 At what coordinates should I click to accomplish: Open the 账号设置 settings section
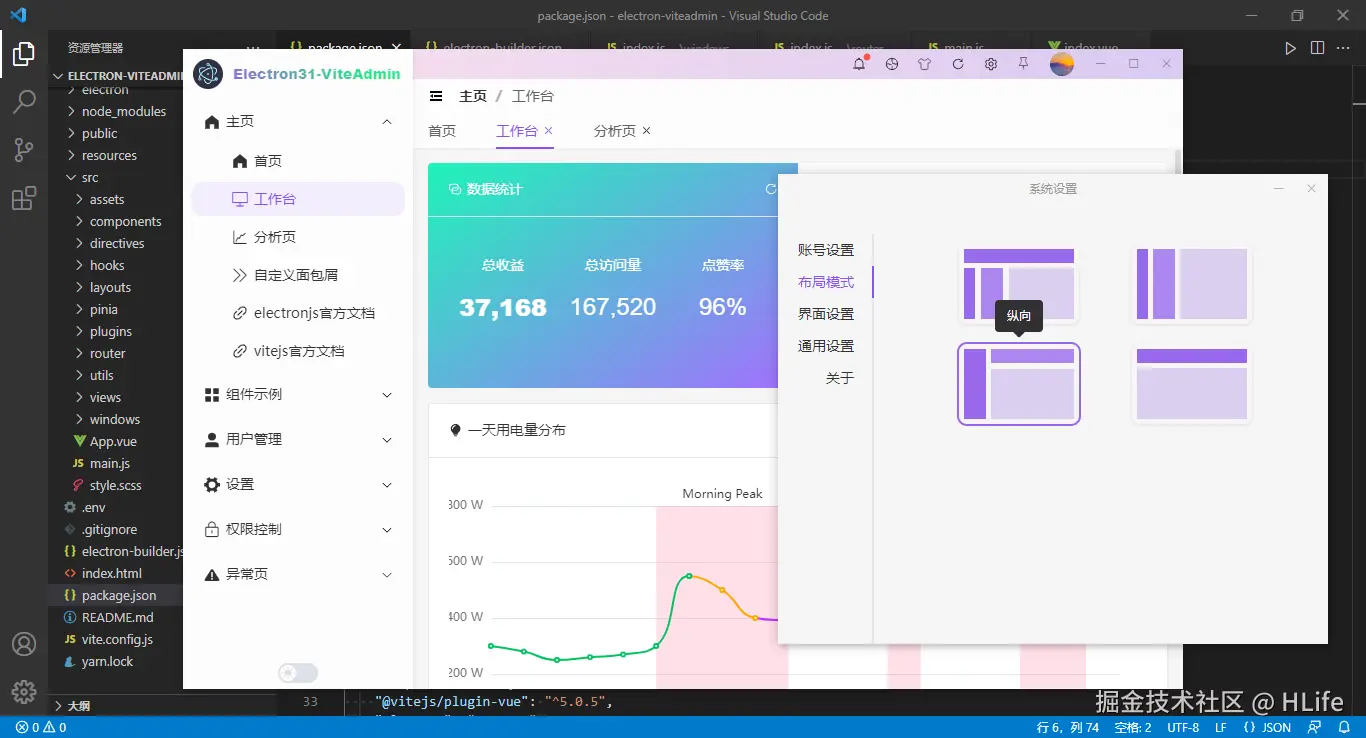pyautogui.click(x=826, y=250)
